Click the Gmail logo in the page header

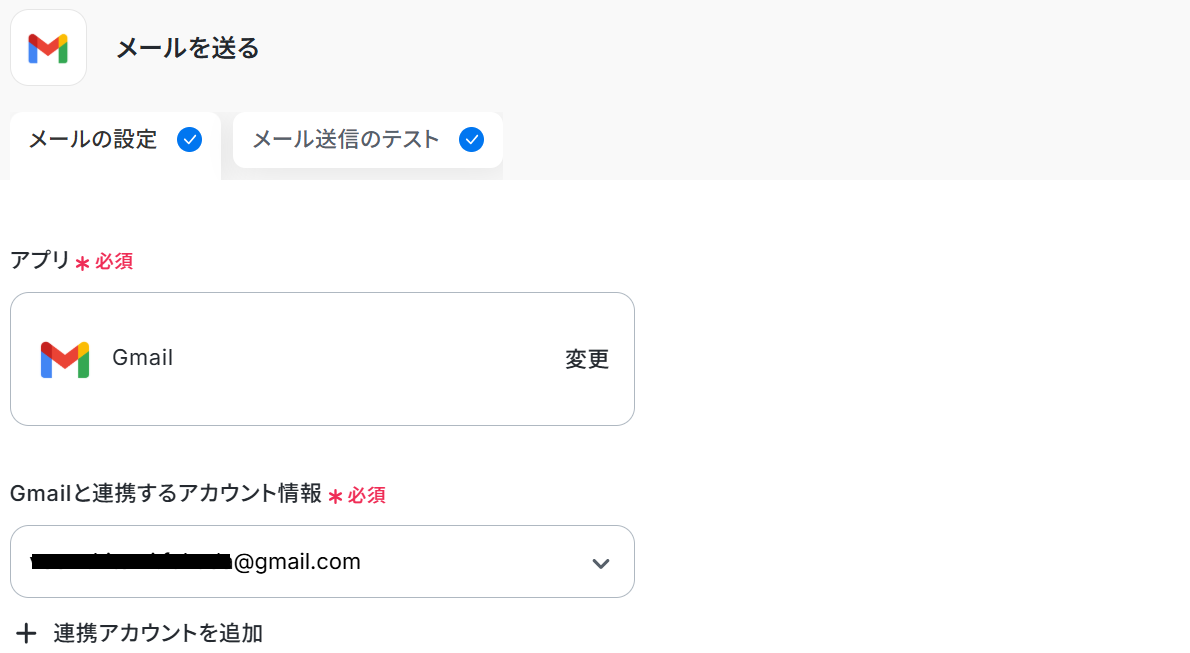(x=48, y=48)
